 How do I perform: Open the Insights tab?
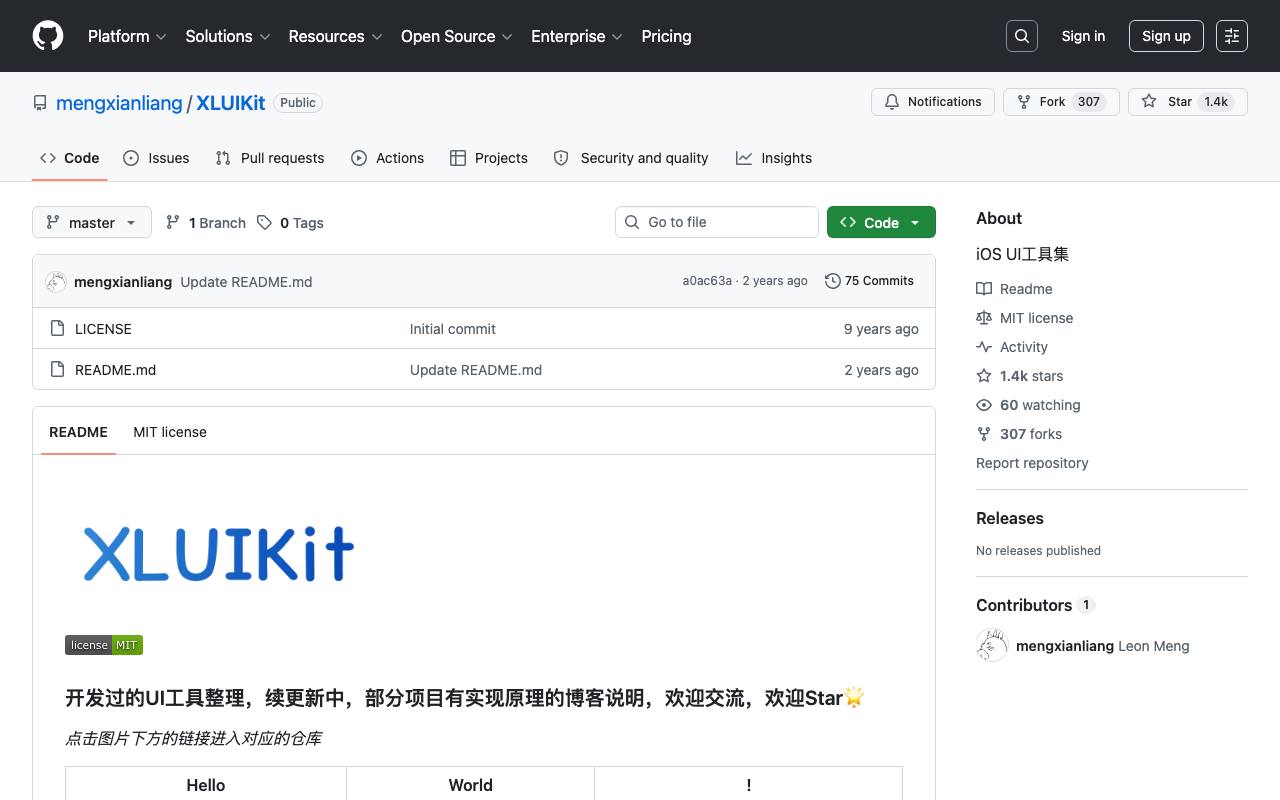click(774, 158)
